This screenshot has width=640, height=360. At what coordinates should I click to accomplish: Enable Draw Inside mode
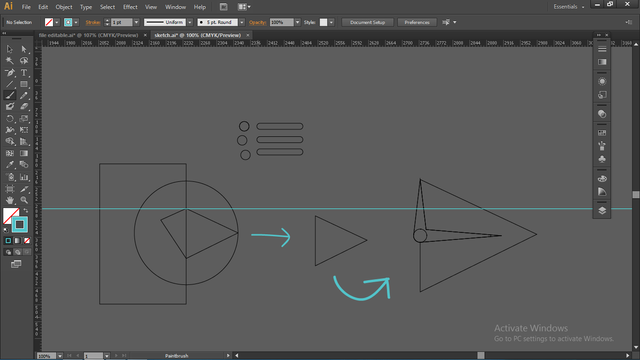[27, 252]
